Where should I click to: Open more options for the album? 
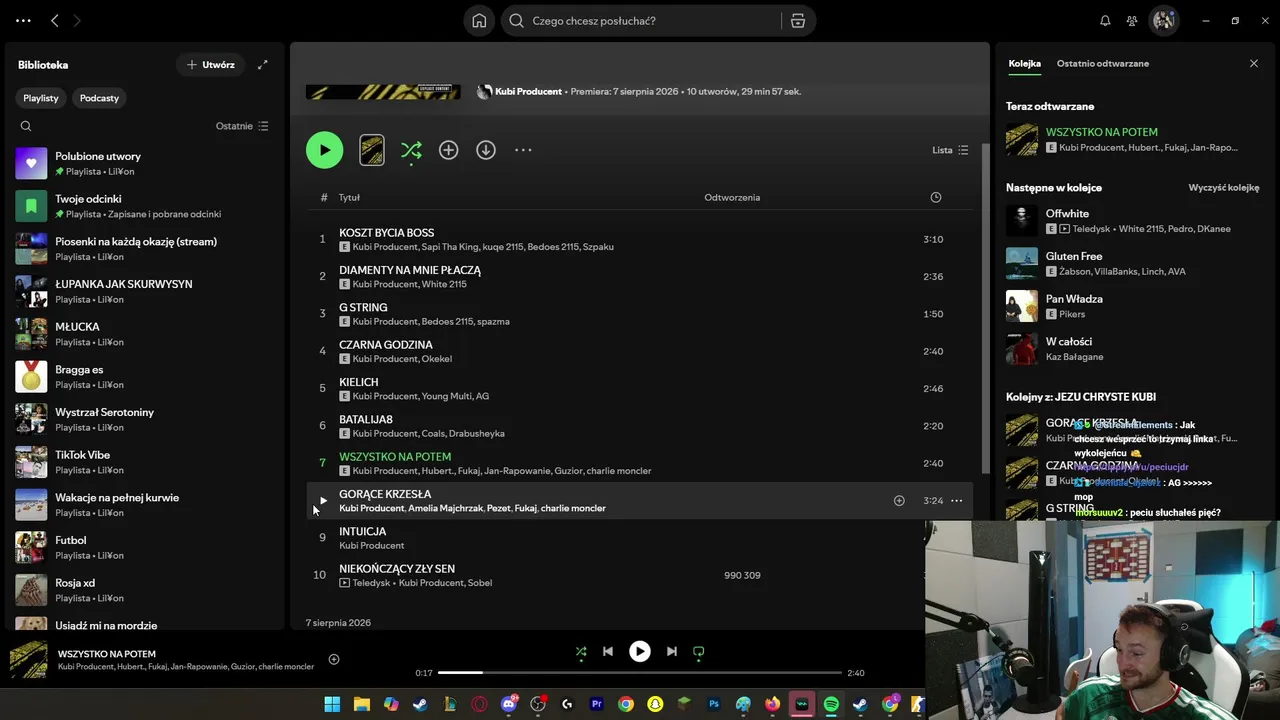pyautogui.click(x=523, y=150)
